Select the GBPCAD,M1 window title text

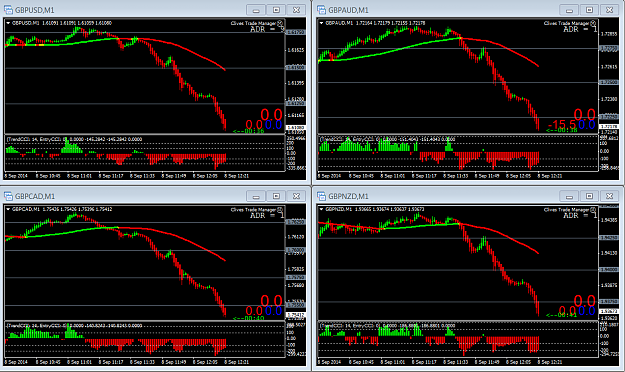(35, 196)
